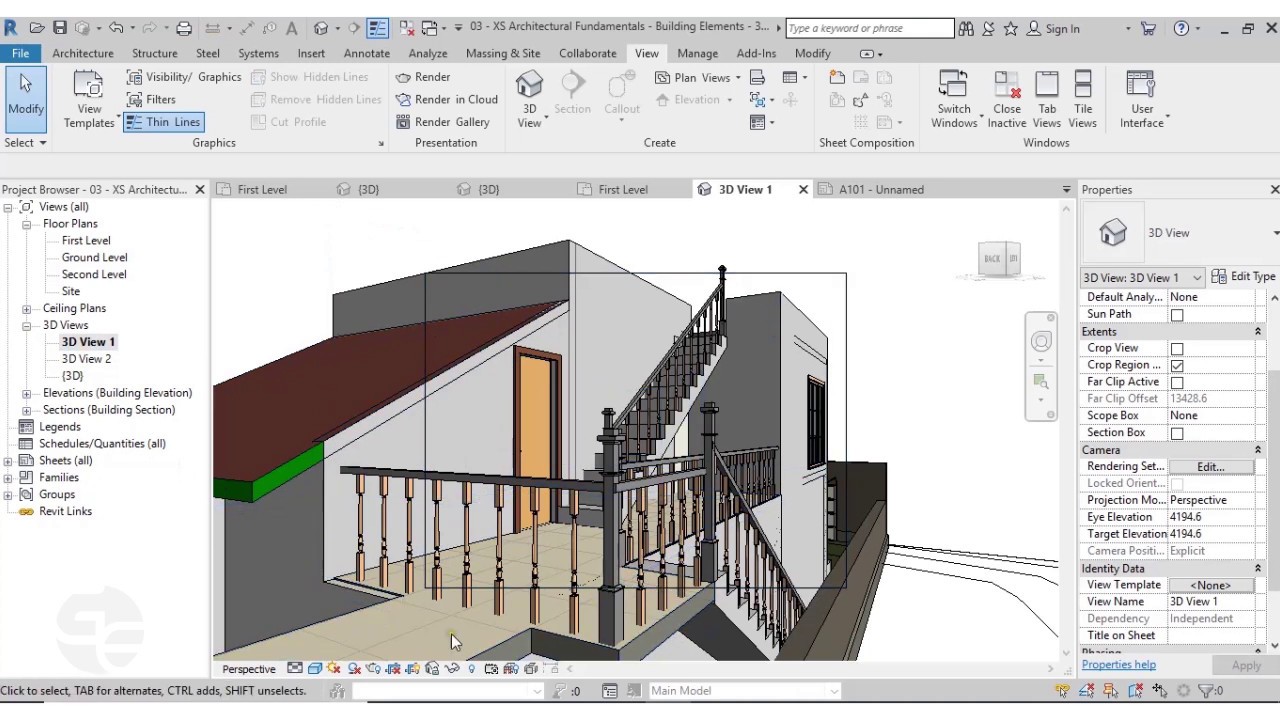Image resolution: width=1280 pixels, height=720 pixels.
Task: Switch to Architecture ribbon tab
Action: point(83,53)
